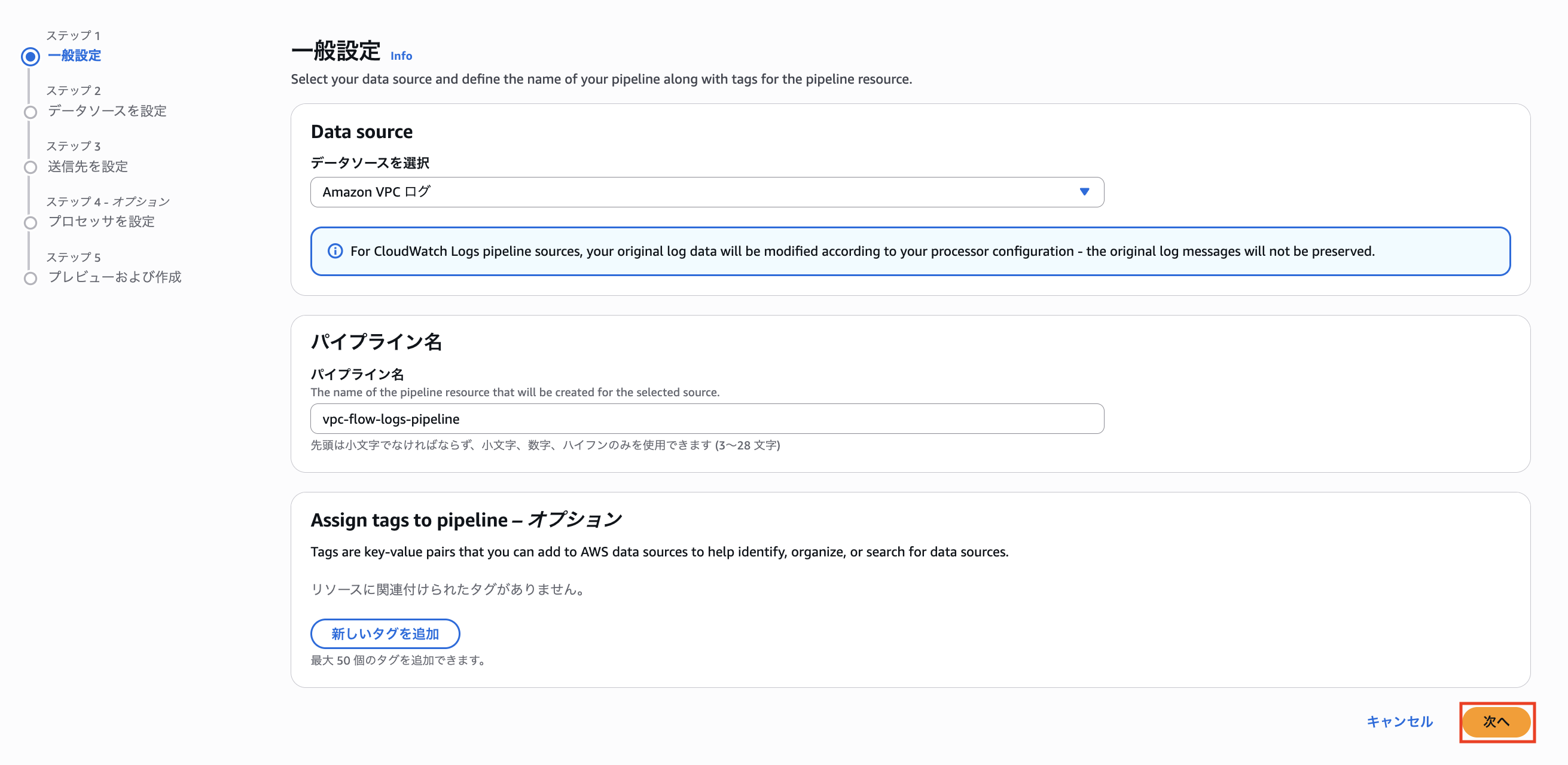Click the パイプライン名 text field
The height and width of the screenshot is (765, 1568).
tap(706, 418)
